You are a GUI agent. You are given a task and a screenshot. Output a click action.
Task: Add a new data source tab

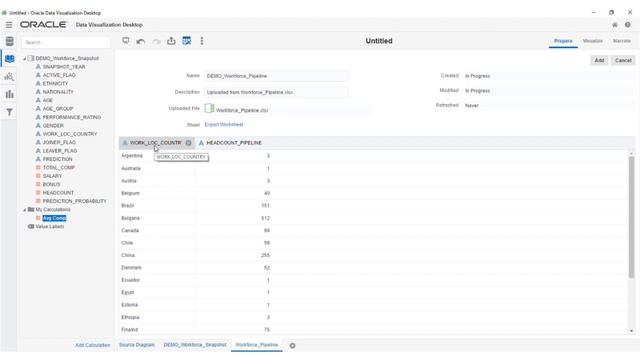click(292, 346)
